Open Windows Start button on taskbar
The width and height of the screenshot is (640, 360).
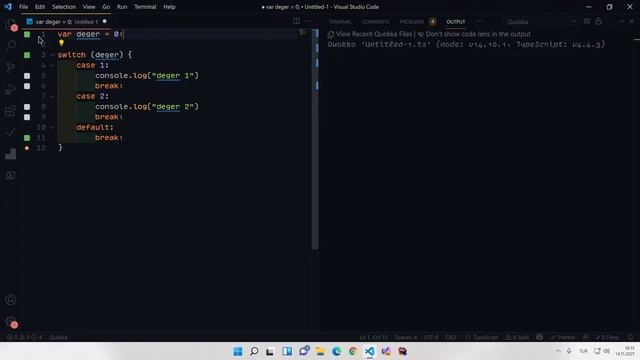238,351
